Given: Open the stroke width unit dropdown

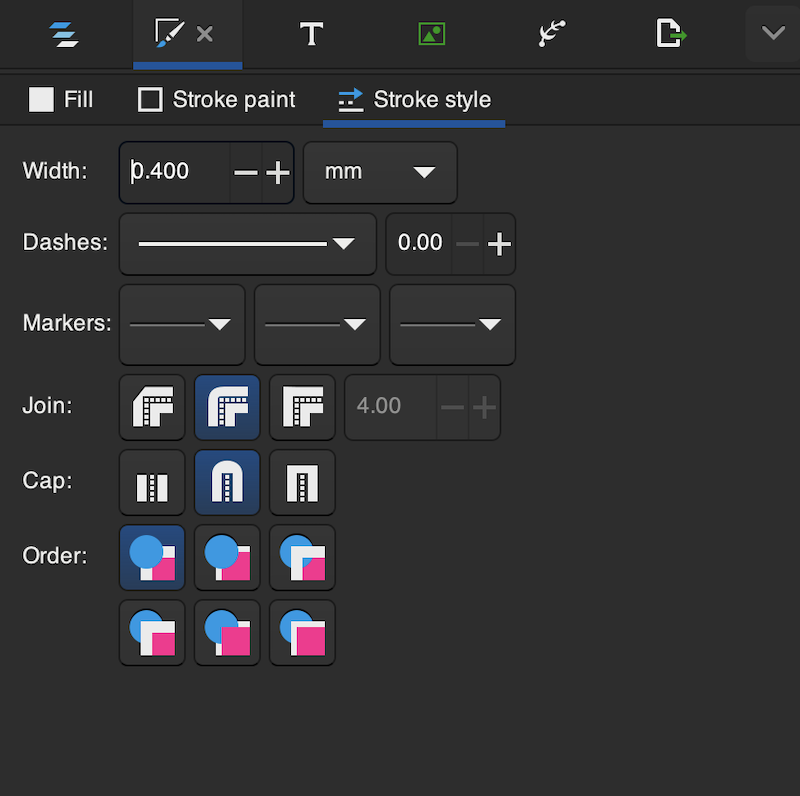Looking at the screenshot, I should click(x=380, y=172).
